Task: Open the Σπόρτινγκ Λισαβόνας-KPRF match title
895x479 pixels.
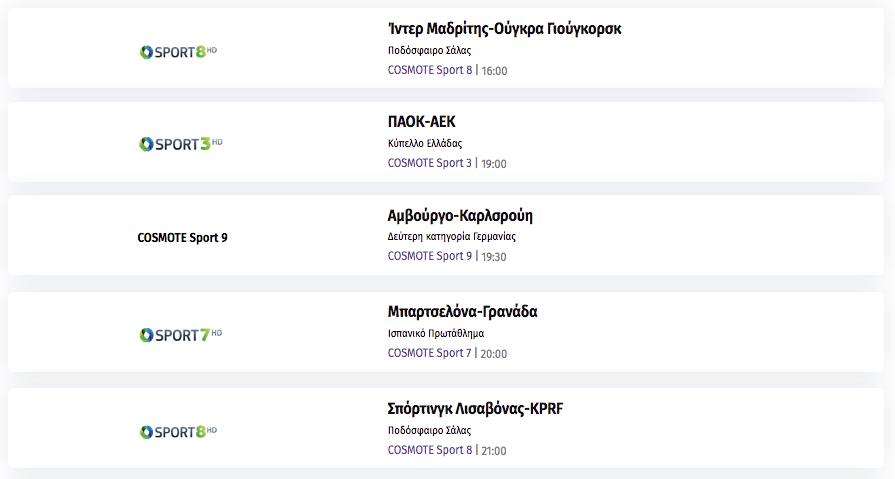Action: coord(475,409)
